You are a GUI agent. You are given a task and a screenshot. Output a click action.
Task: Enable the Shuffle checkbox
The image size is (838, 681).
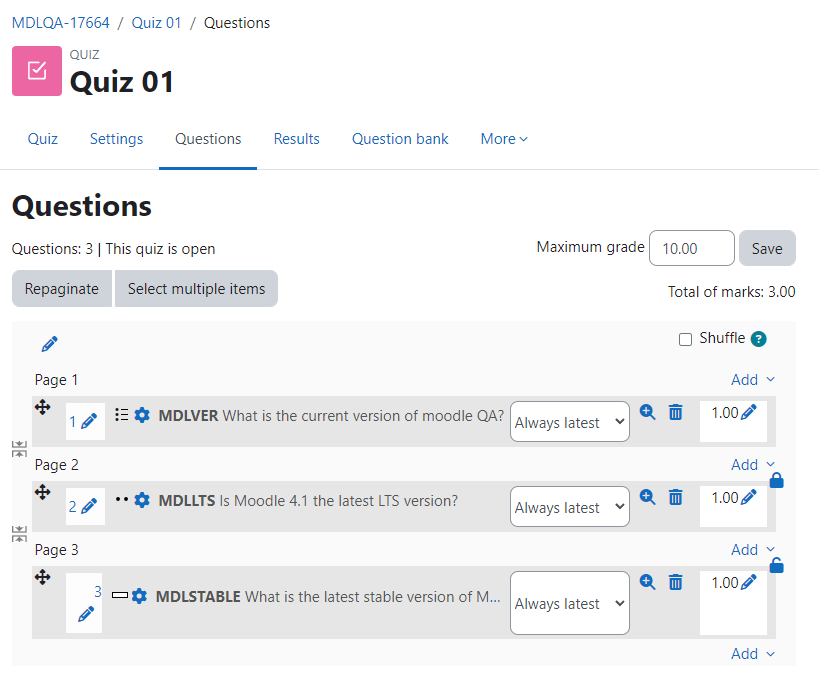point(685,339)
